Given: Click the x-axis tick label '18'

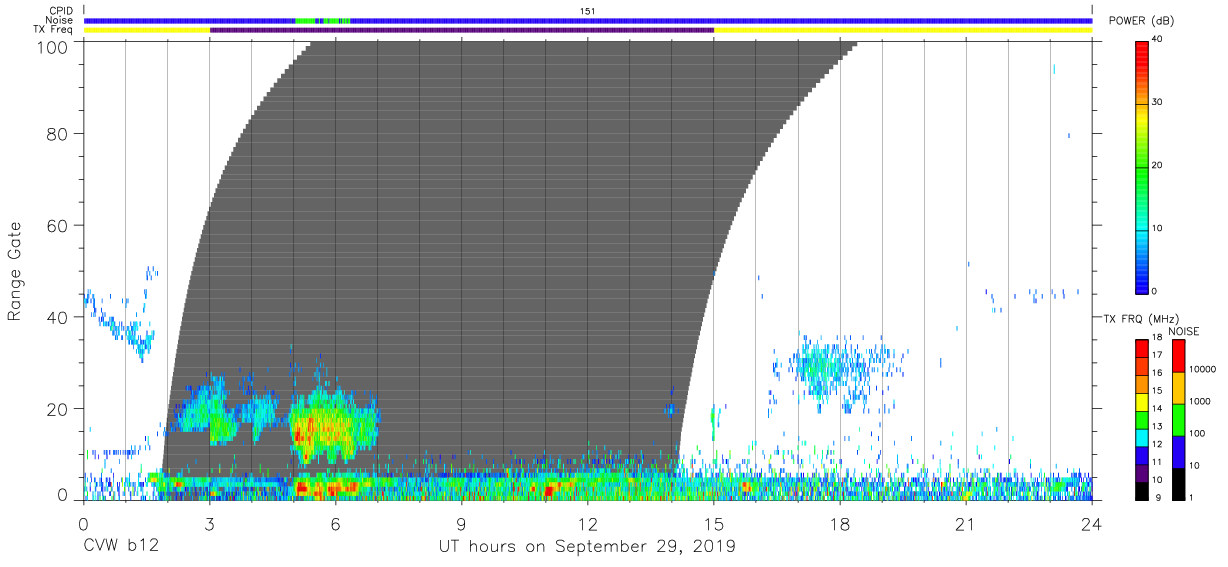Looking at the screenshot, I should coord(840,523).
